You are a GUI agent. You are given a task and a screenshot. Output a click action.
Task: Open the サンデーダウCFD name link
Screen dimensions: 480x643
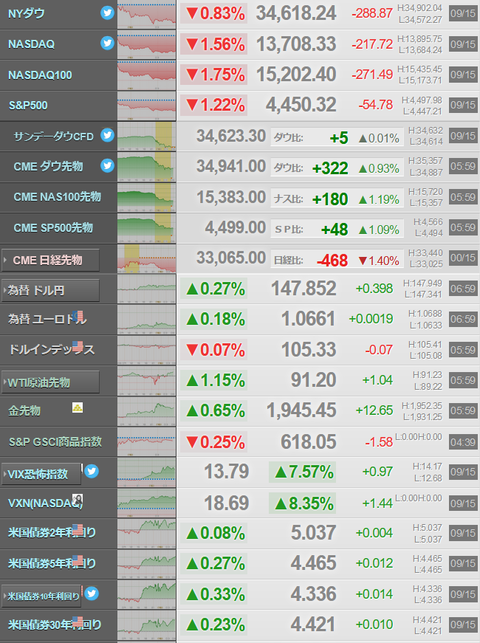pos(54,136)
